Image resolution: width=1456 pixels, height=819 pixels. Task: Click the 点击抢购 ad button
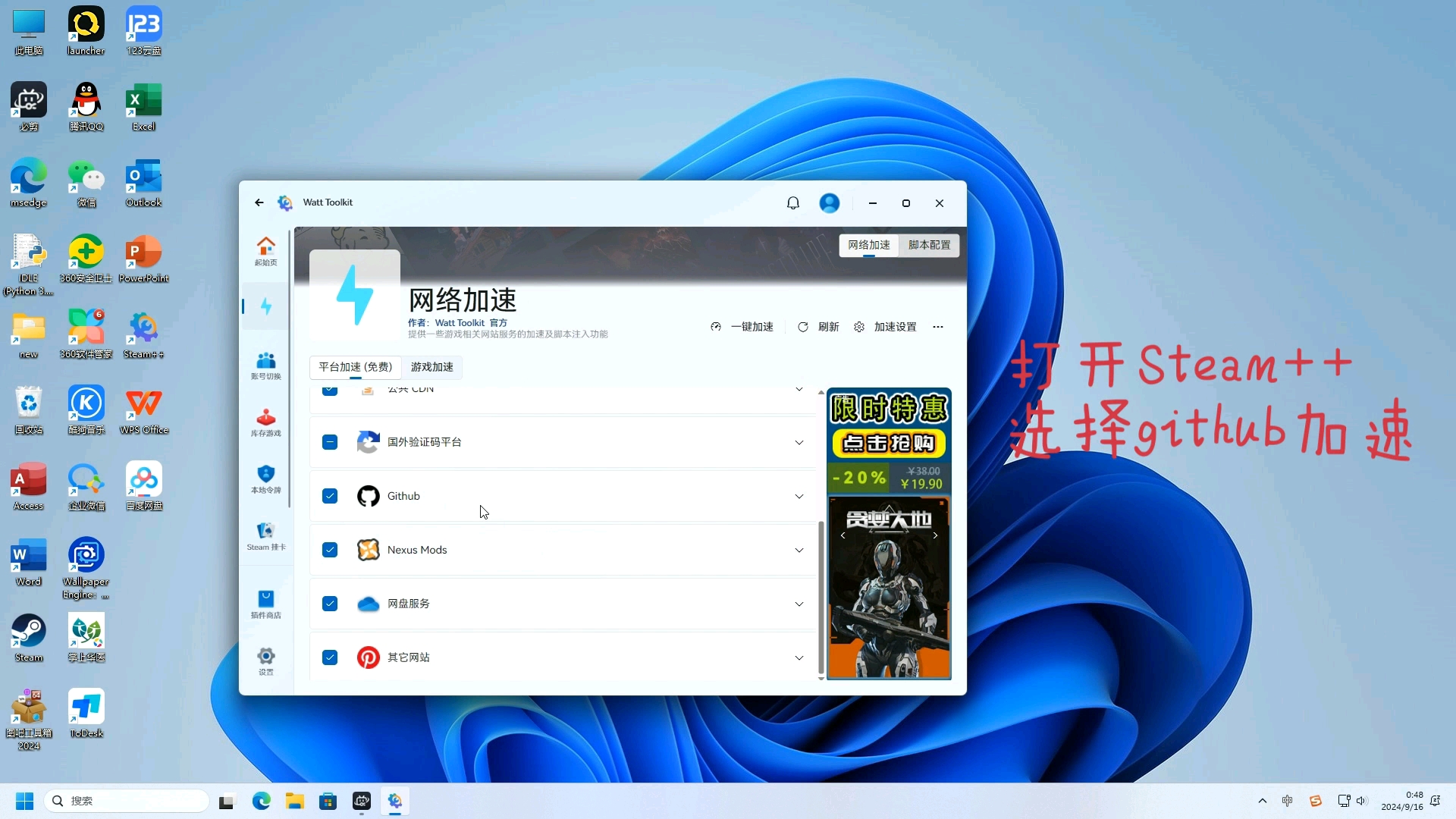point(889,443)
